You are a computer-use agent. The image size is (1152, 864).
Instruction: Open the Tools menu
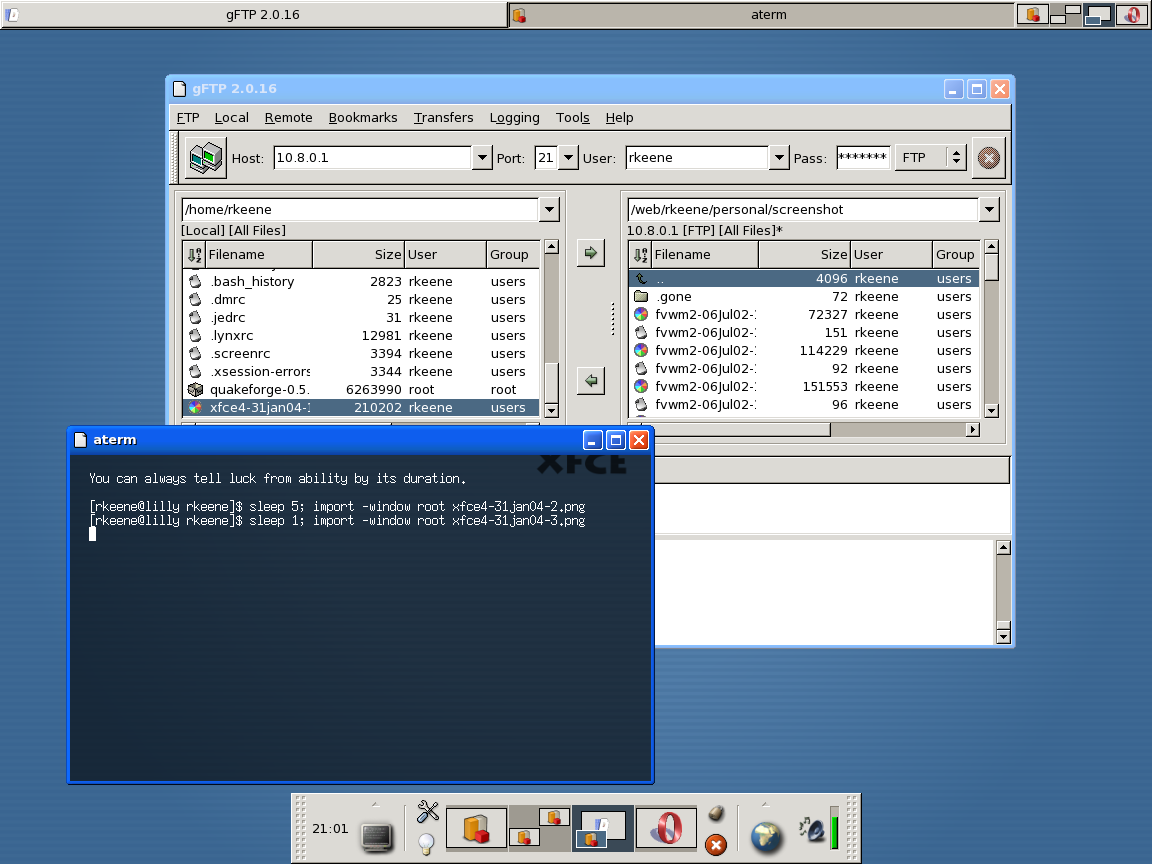tap(572, 118)
